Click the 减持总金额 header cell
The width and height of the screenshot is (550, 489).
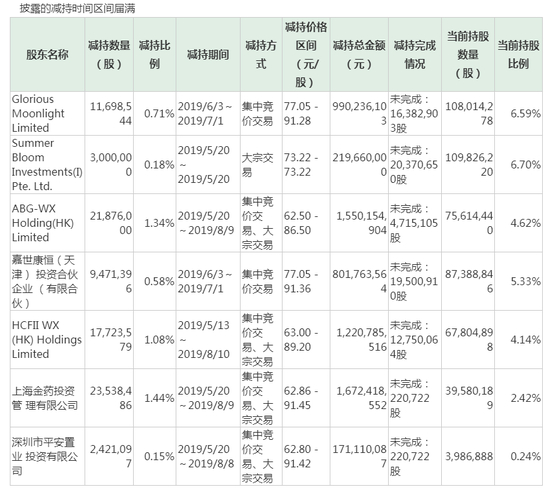359,55
